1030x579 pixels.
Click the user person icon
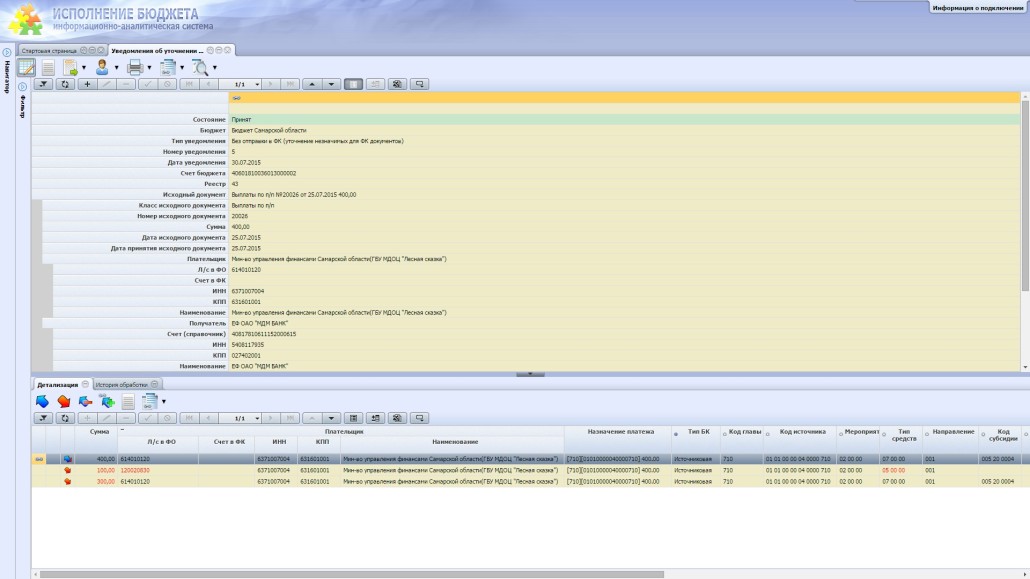pyautogui.click(x=102, y=67)
